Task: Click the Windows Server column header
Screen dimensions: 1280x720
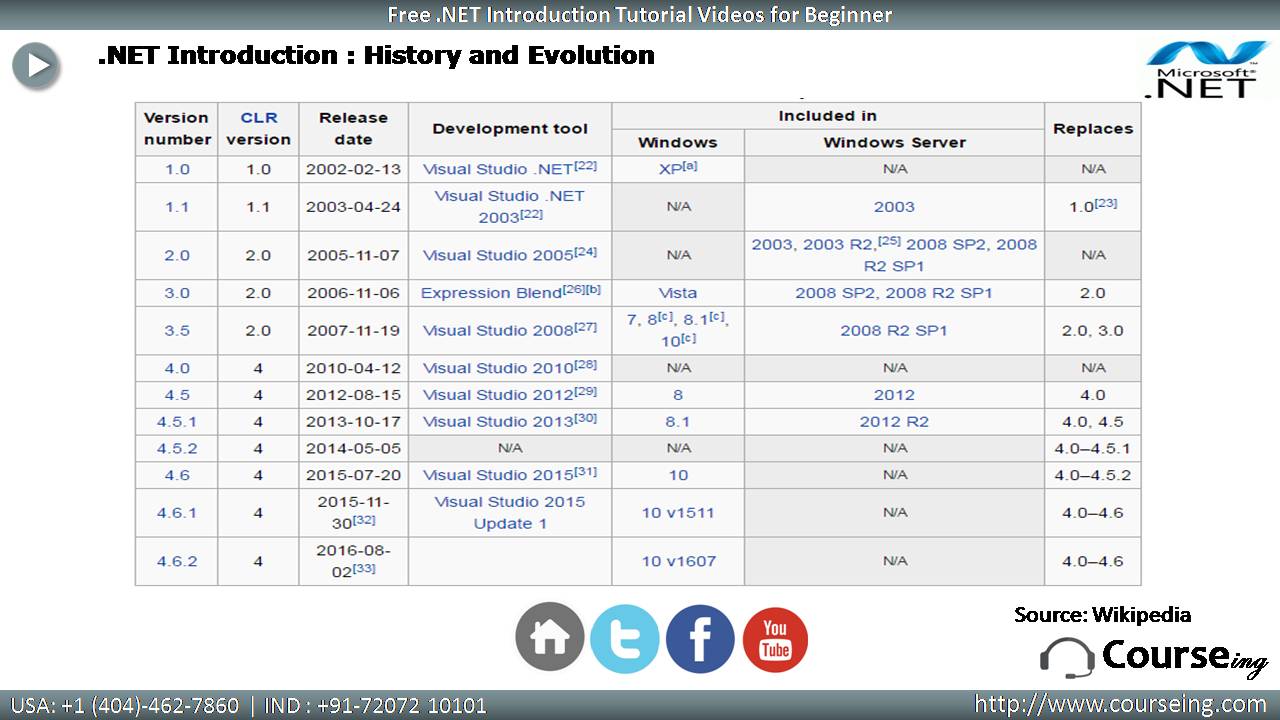Action: pos(894,143)
